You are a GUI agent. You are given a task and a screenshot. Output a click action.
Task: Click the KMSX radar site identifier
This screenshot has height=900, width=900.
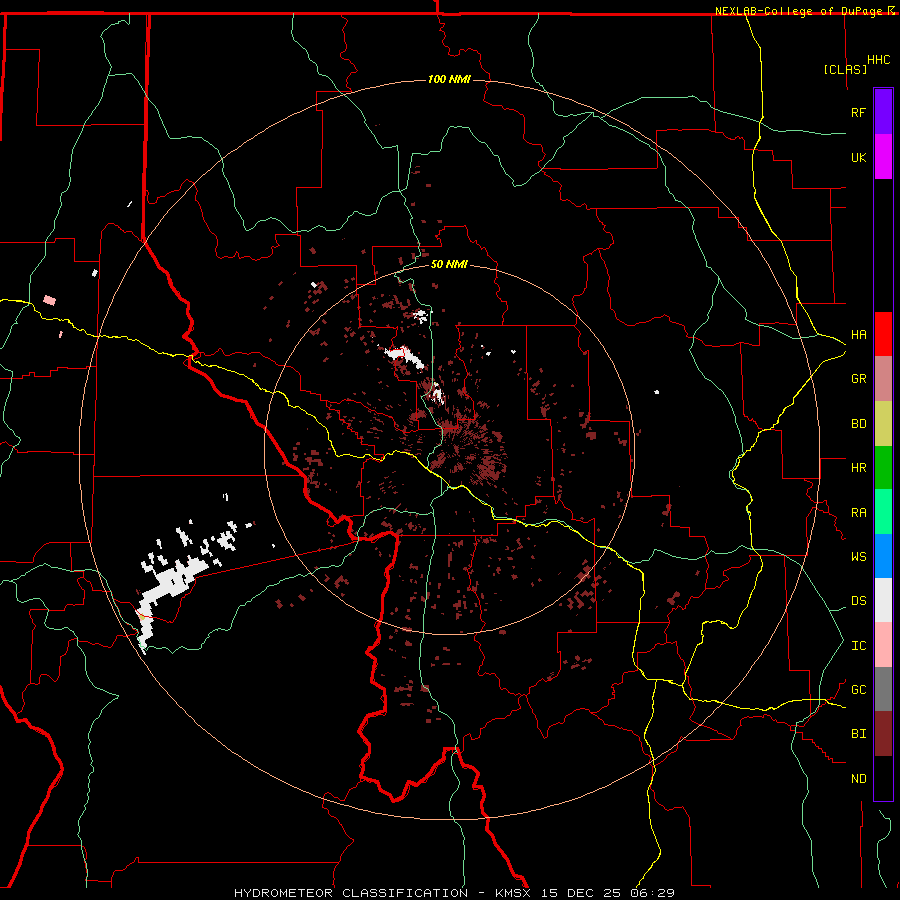click(513, 893)
